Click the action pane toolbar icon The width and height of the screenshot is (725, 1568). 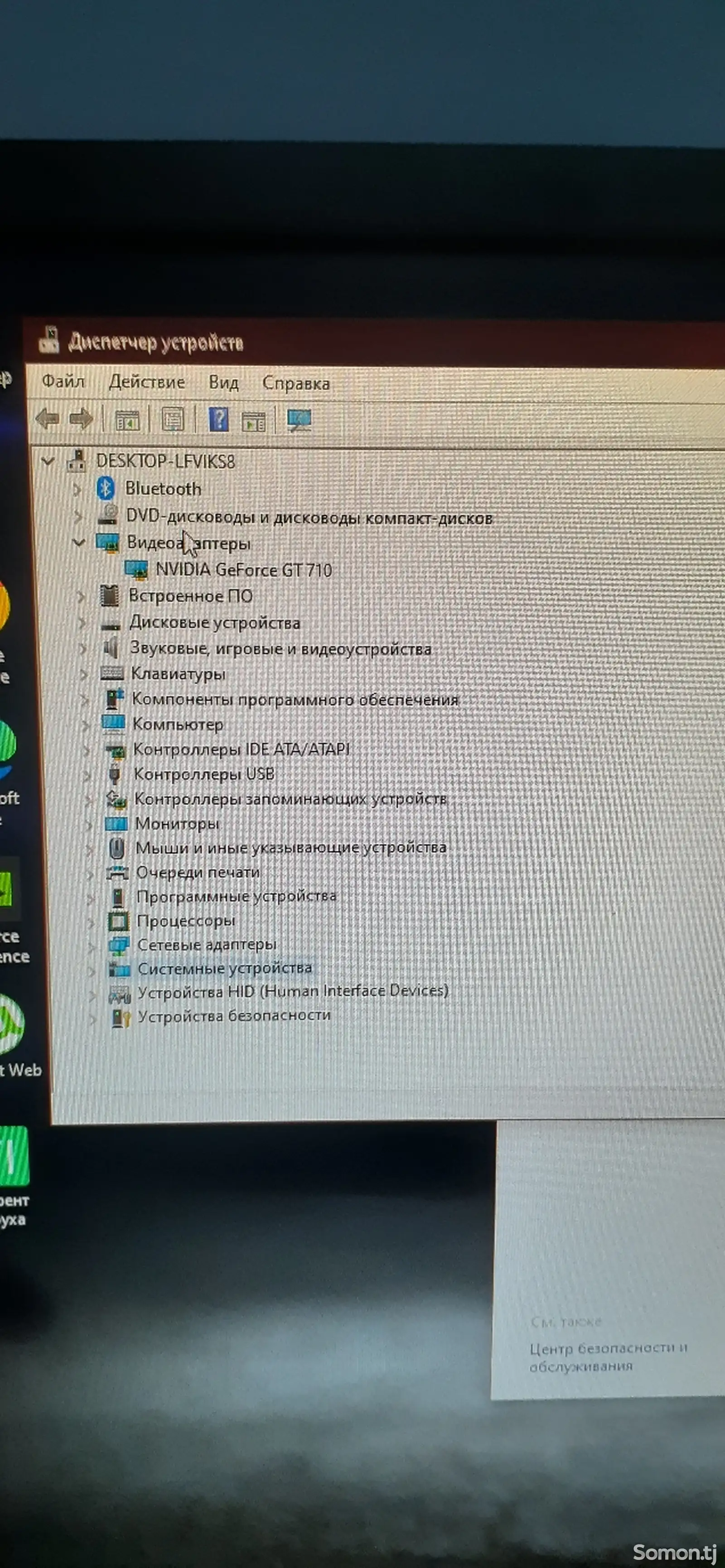(253, 421)
